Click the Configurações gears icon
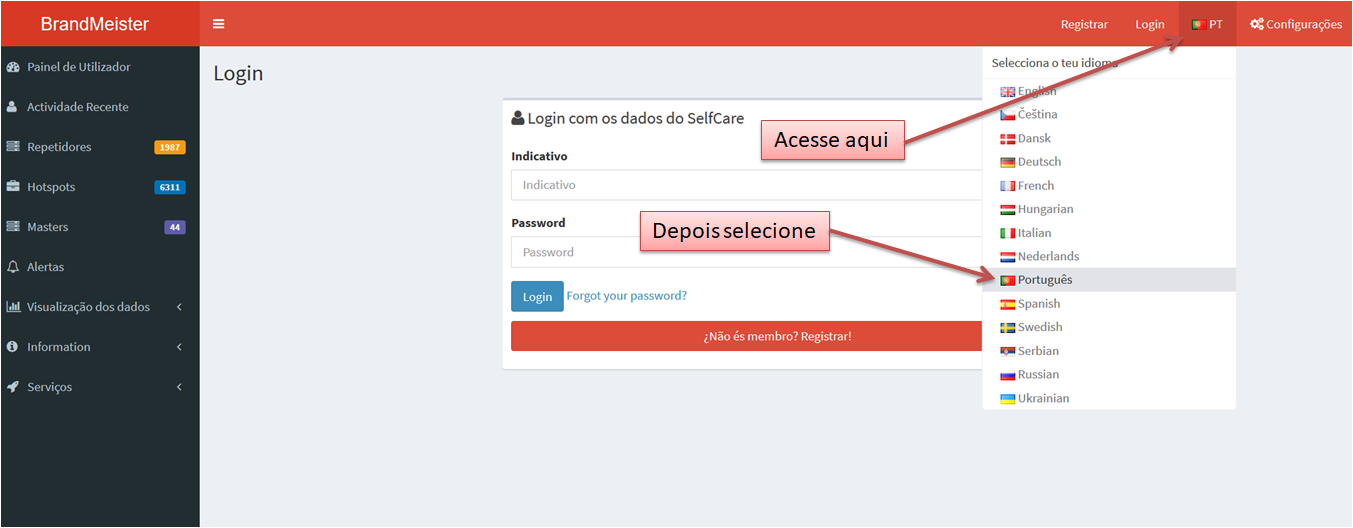 point(1257,24)
